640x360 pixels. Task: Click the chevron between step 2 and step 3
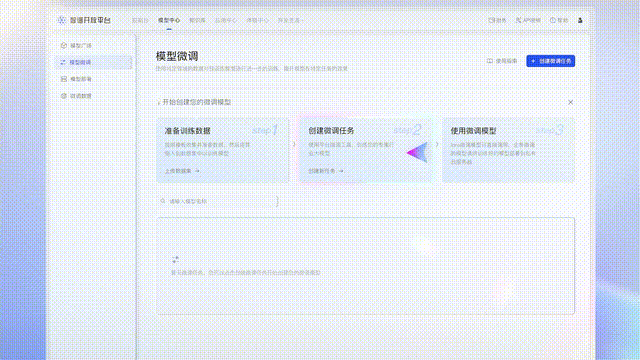pos(437,144)
